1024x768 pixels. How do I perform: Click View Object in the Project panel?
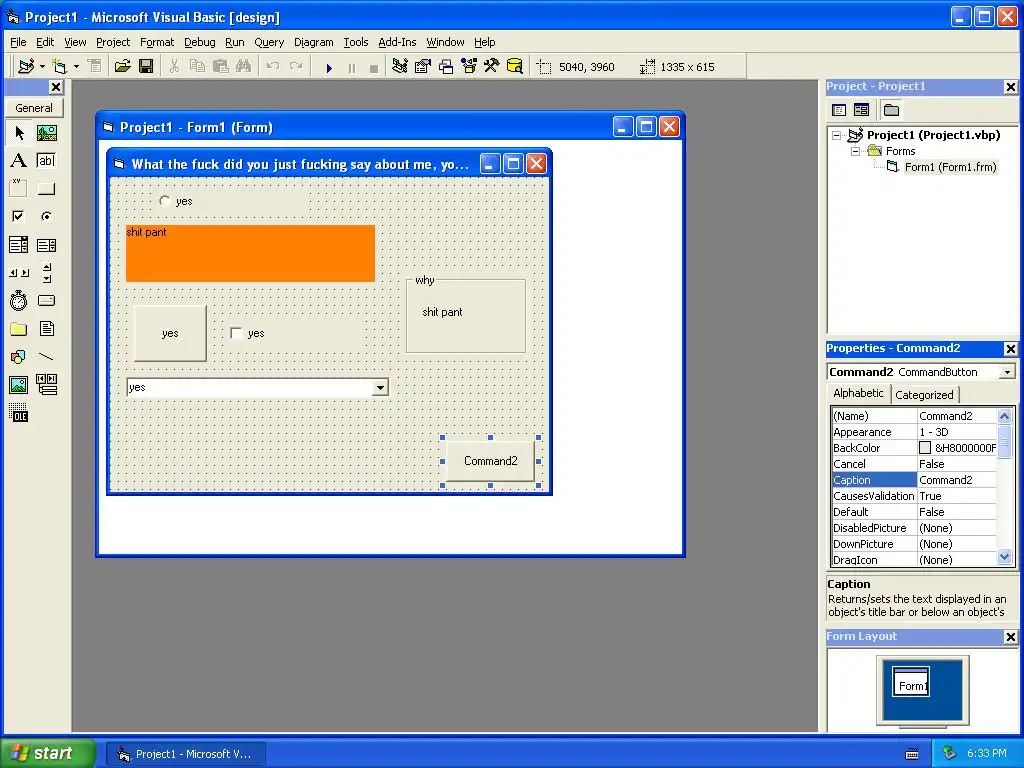(861, 110)
